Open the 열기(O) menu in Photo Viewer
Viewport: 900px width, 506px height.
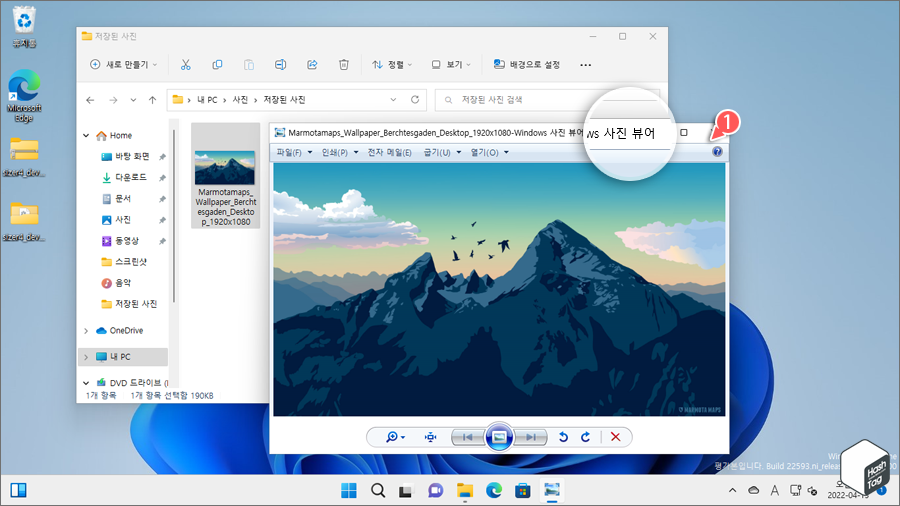490,153
